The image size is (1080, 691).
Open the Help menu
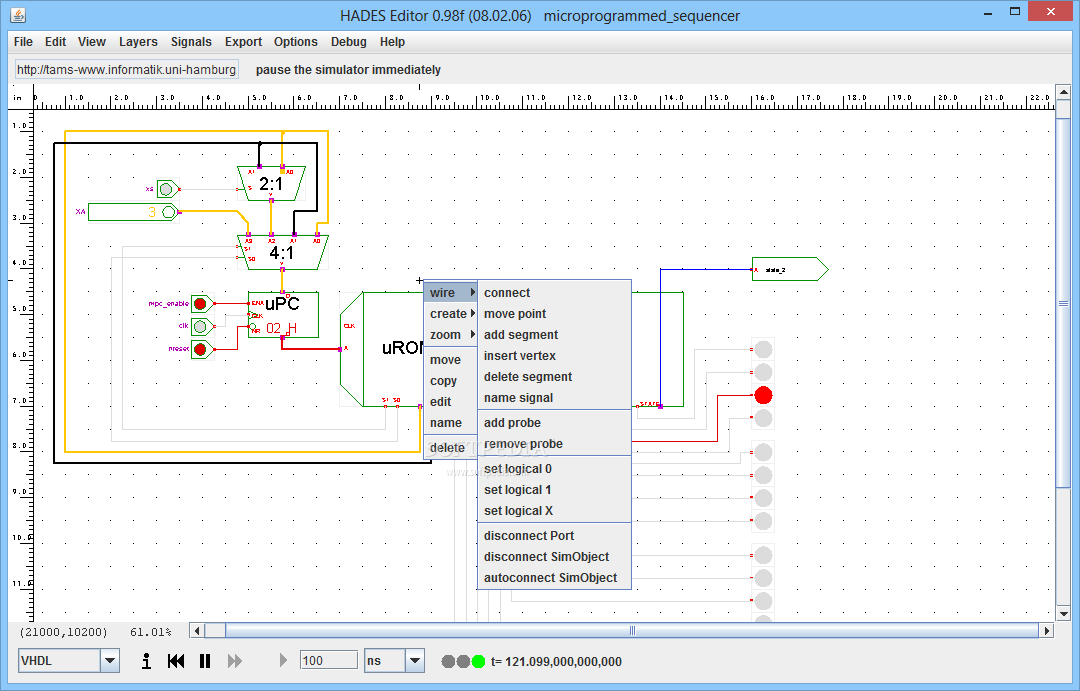393,42
